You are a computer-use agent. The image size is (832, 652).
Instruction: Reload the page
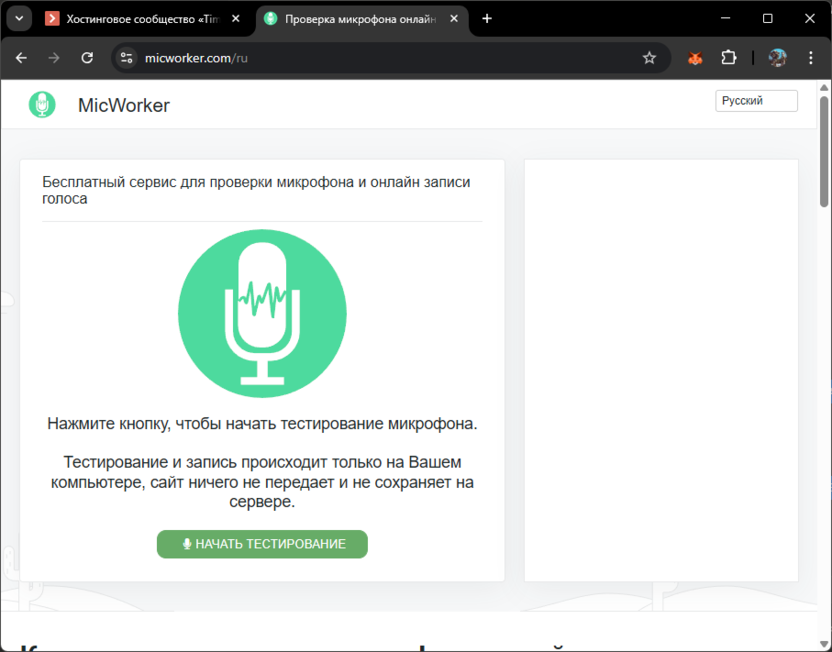point(87,58)
